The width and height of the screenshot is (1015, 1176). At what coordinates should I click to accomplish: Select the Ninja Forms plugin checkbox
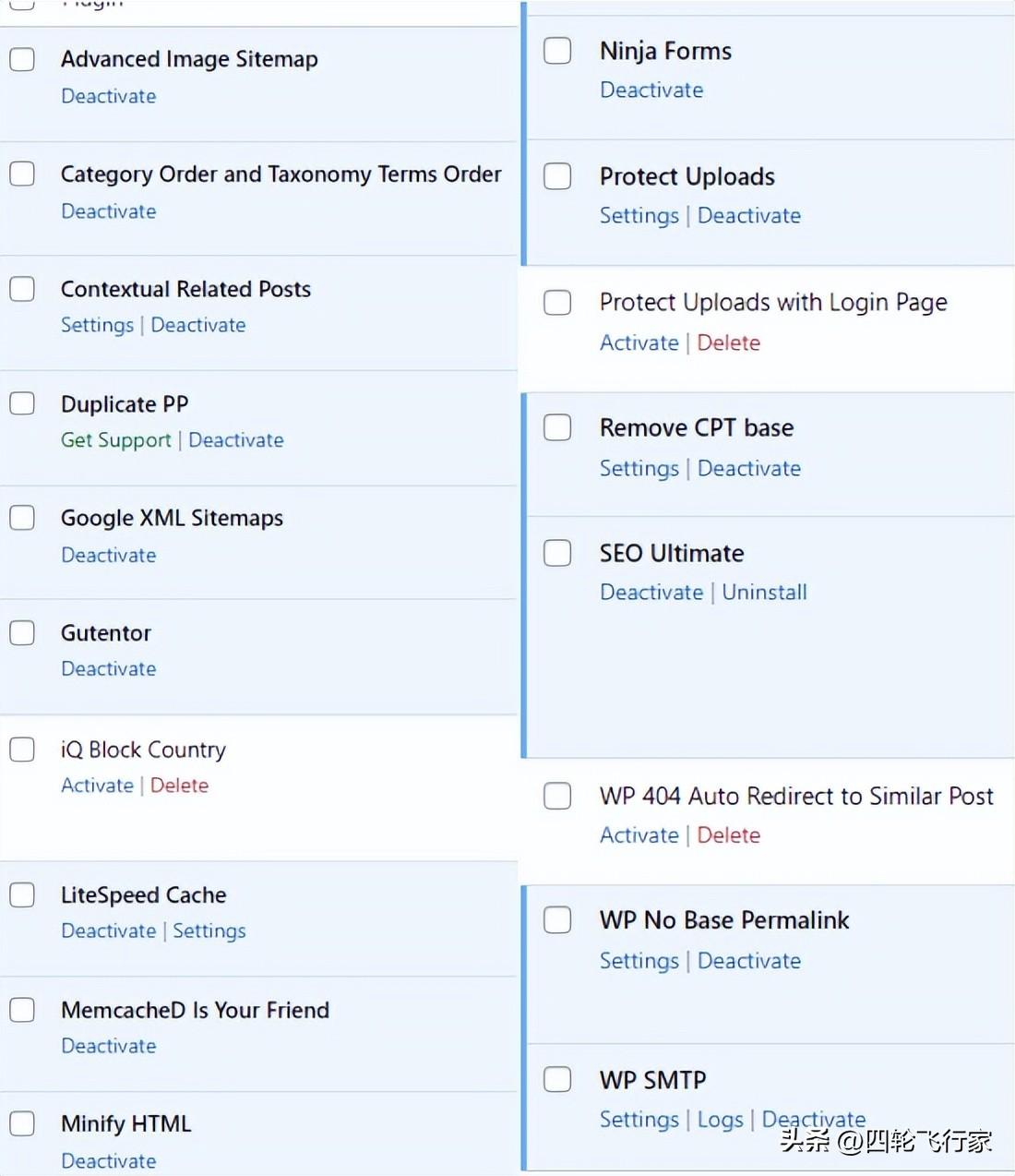click(557, 51)
